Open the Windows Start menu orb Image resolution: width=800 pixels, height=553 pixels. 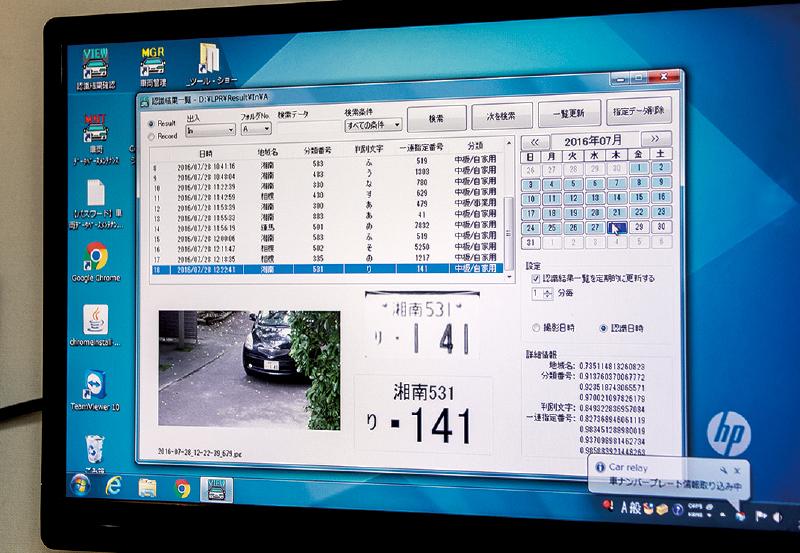pyautogui.click(x=74, y=489)
